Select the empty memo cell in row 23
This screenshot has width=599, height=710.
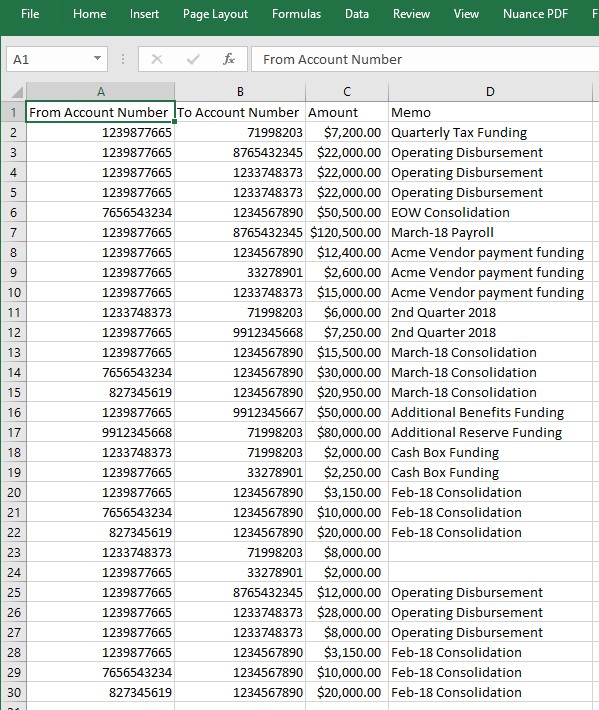pyautogui.click(x=490, y=552)
